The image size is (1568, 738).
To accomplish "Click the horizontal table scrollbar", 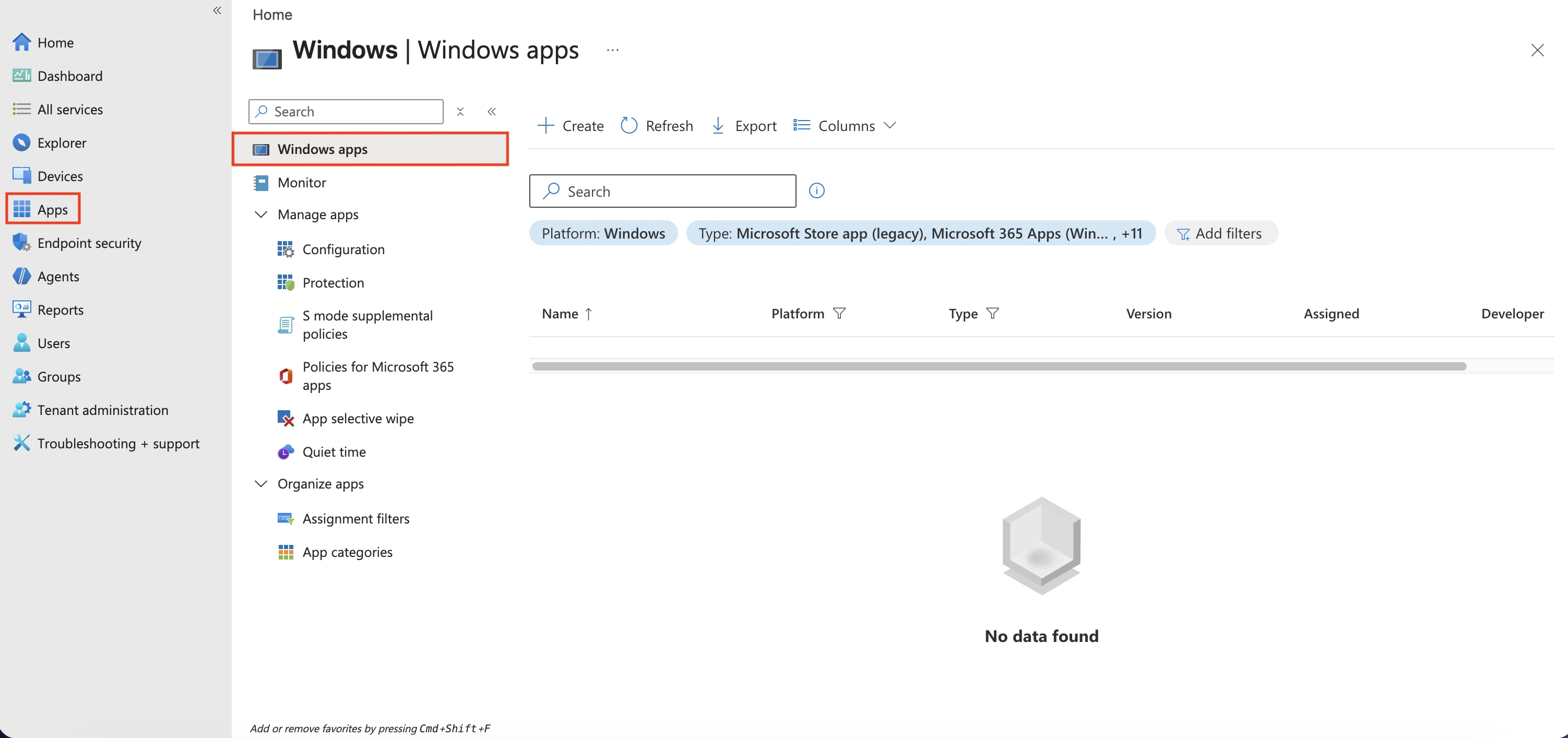I will coord(999,366).
